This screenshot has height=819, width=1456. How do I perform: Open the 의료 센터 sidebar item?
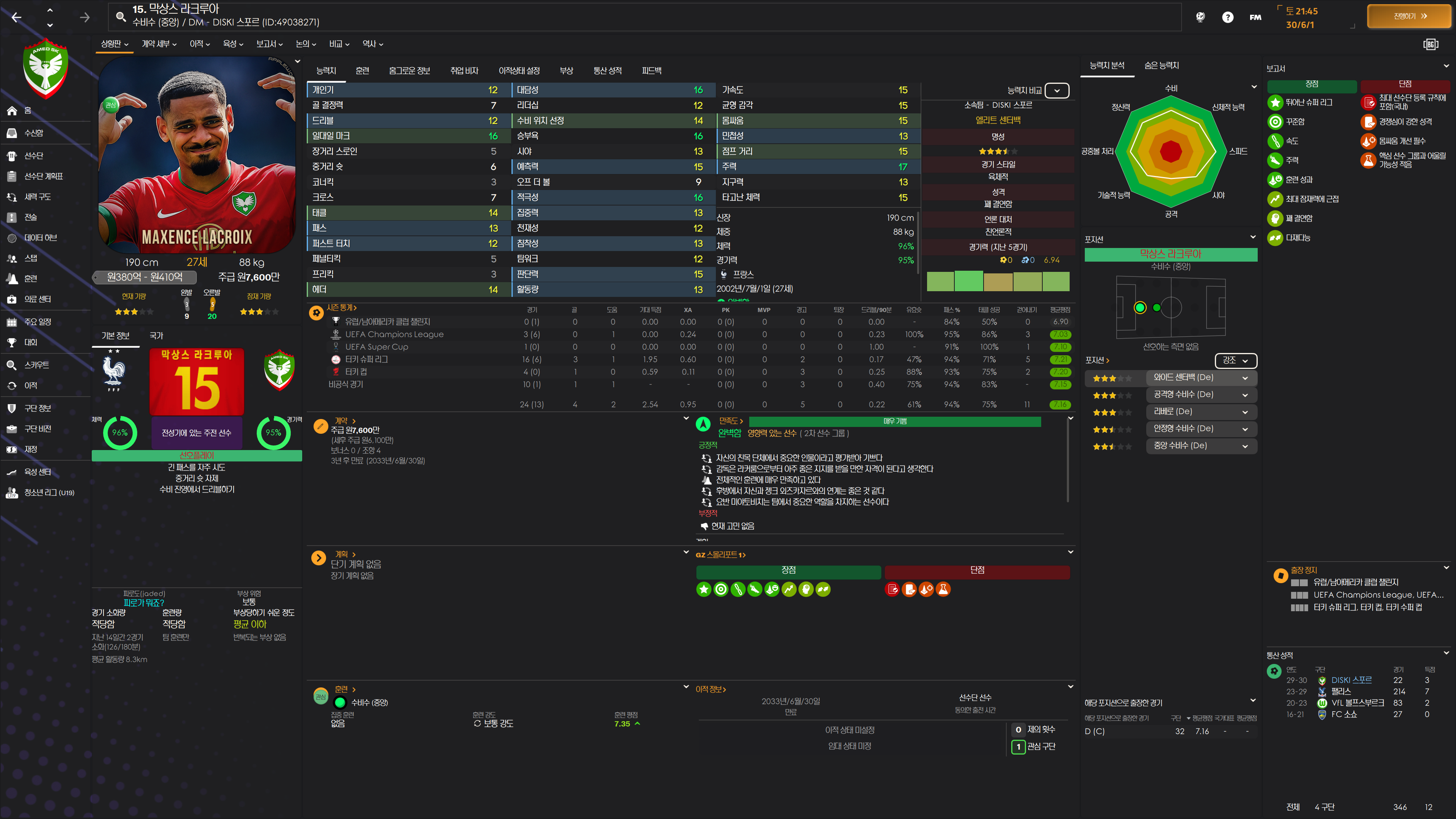37,299
